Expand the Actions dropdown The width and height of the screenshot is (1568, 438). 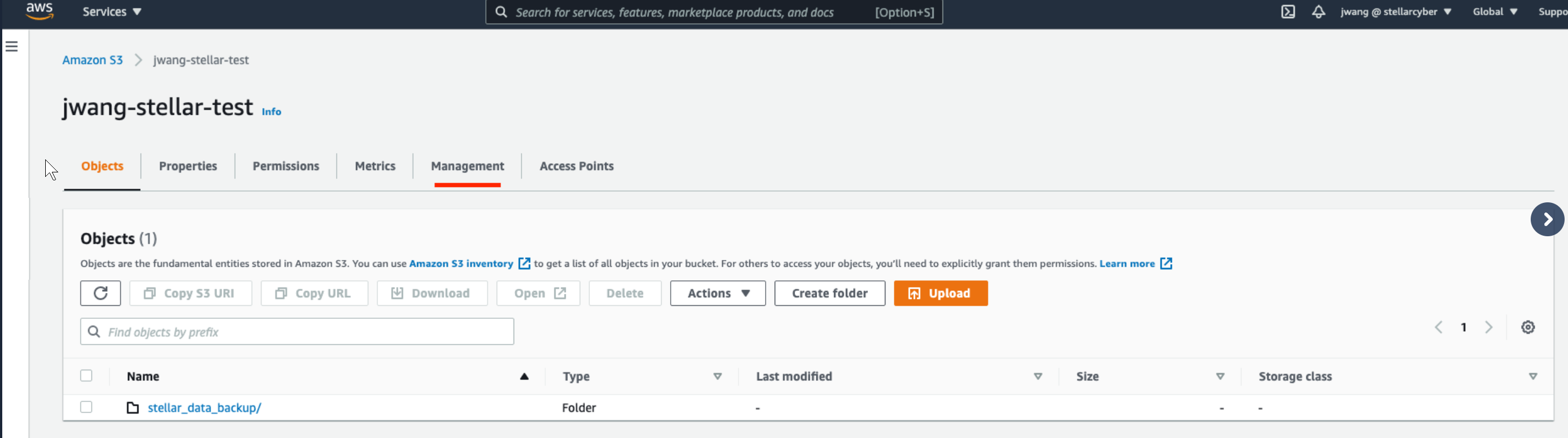pyautogui.click(x=717, y=293)
